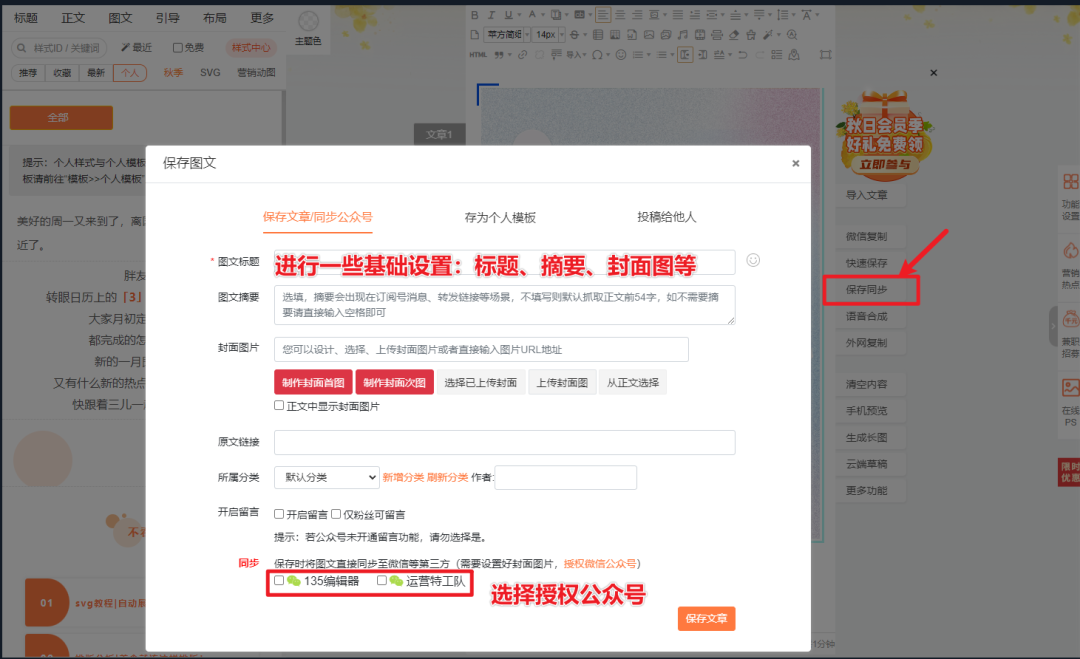The image size is (1080, 659).
Task: Click the emoji smiley icon beside title field
Action: tap(753, 260)
